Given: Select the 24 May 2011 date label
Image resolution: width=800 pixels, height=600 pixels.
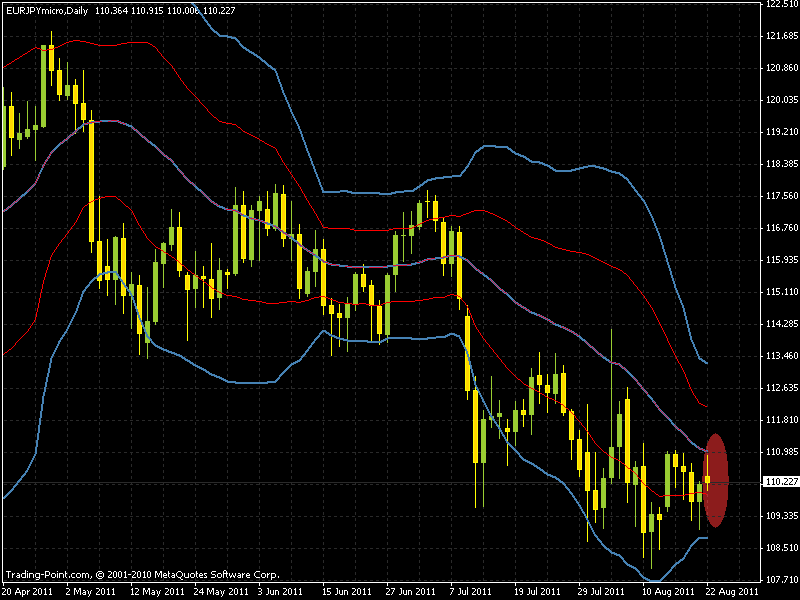Looking at the screenshot, I should click(x=221, y=592).
